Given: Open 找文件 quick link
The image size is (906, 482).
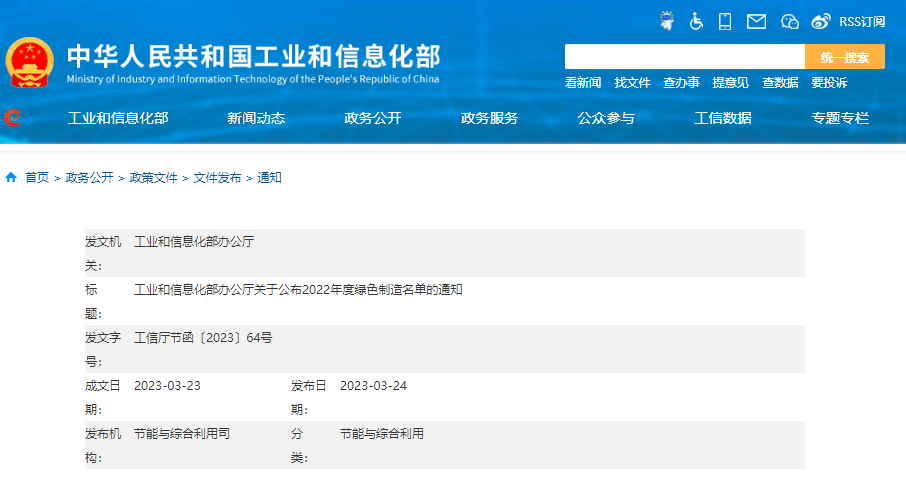Looking at the screenshot, I should [x=632, y=83].
